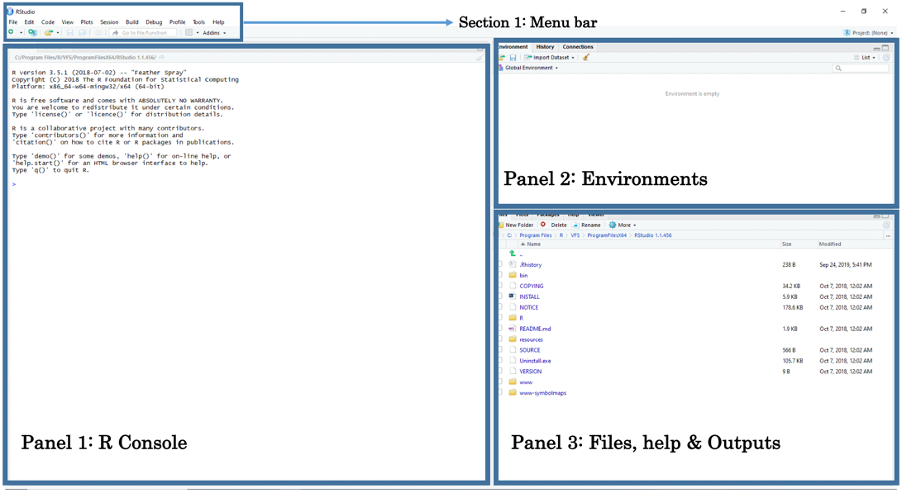
Task: Tick the checkbox next to README.md
Action: click(x=500, y=329)
